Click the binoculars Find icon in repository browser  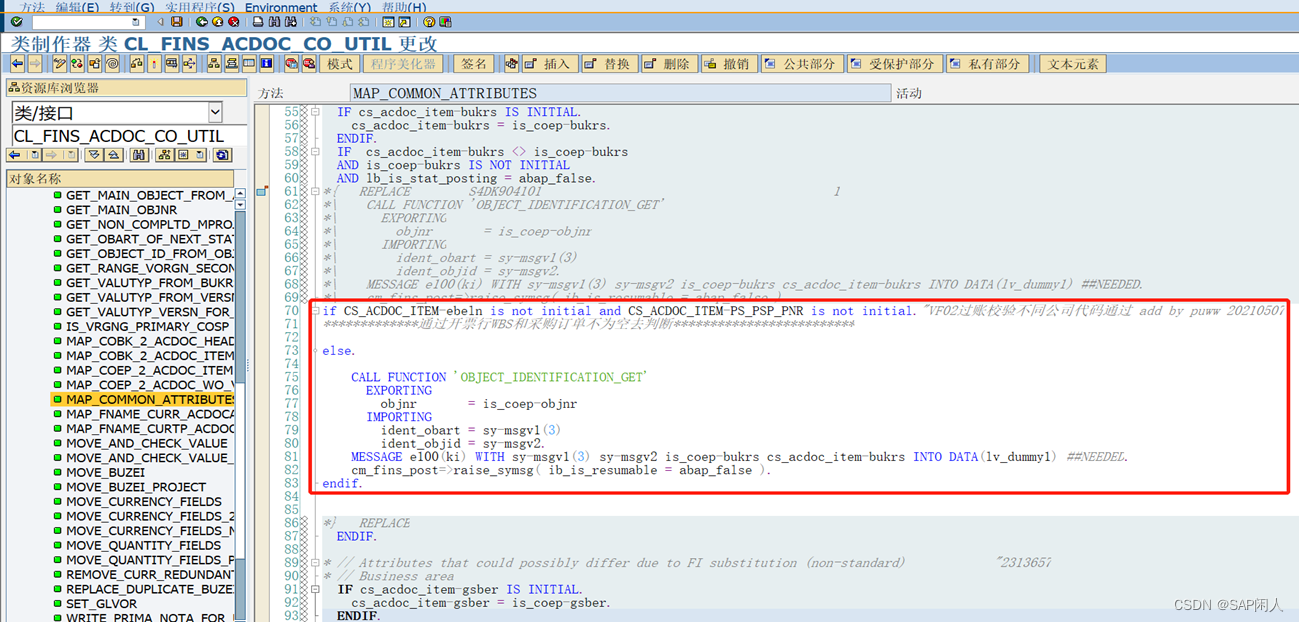139,155
